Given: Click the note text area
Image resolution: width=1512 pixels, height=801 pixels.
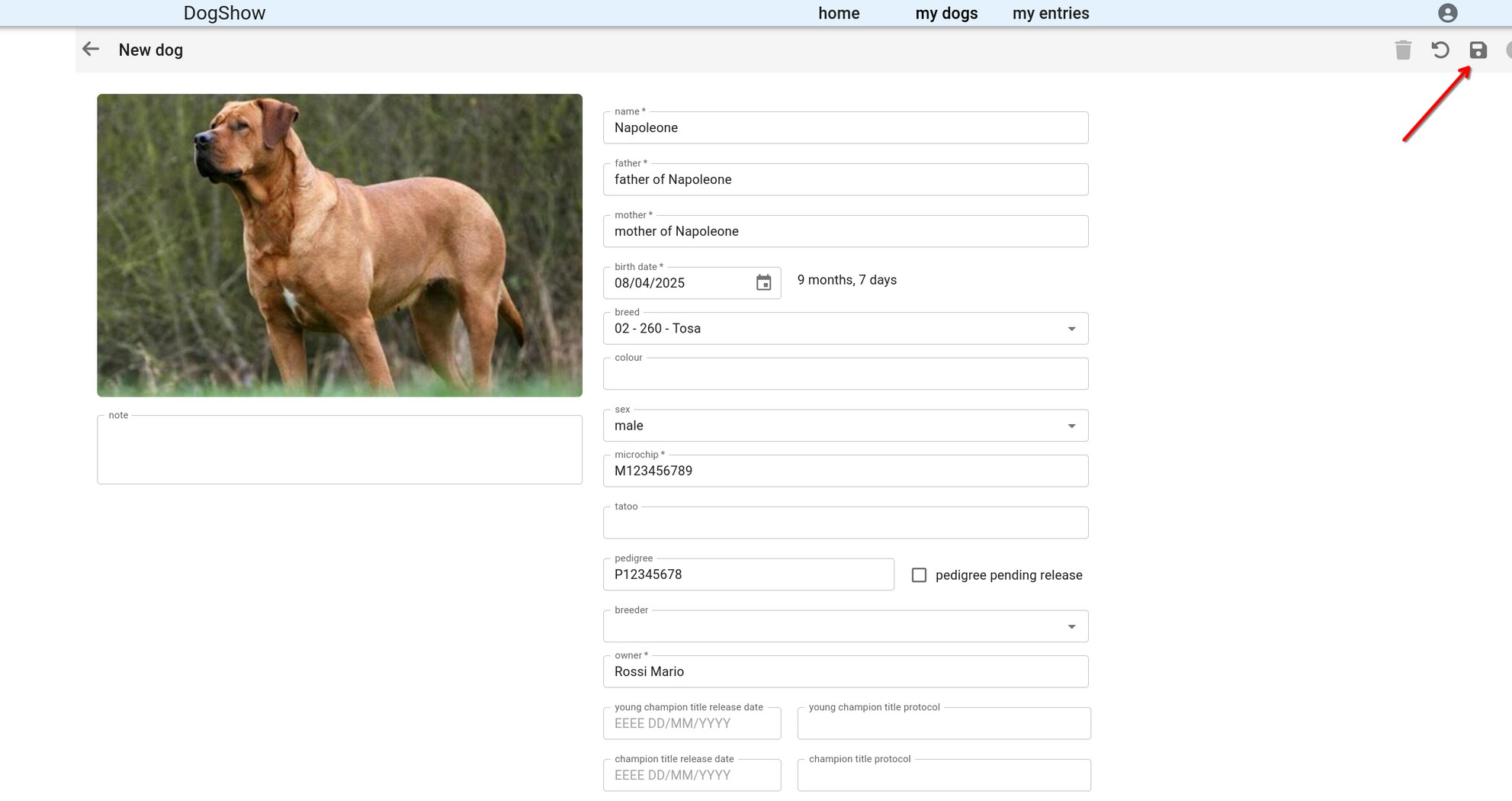Looking at the screenshot, I should [x=339, y=449].
